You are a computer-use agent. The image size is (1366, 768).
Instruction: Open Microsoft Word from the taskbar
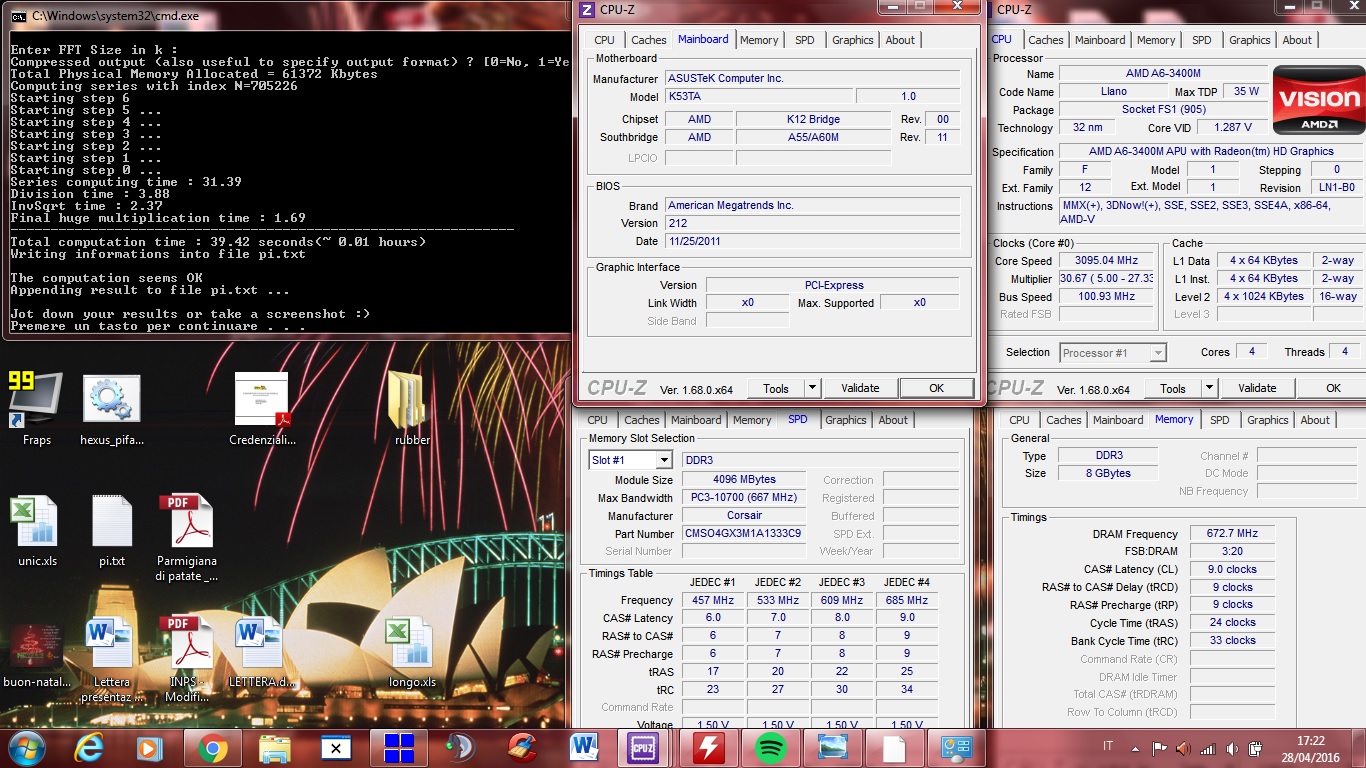[583, 747]
